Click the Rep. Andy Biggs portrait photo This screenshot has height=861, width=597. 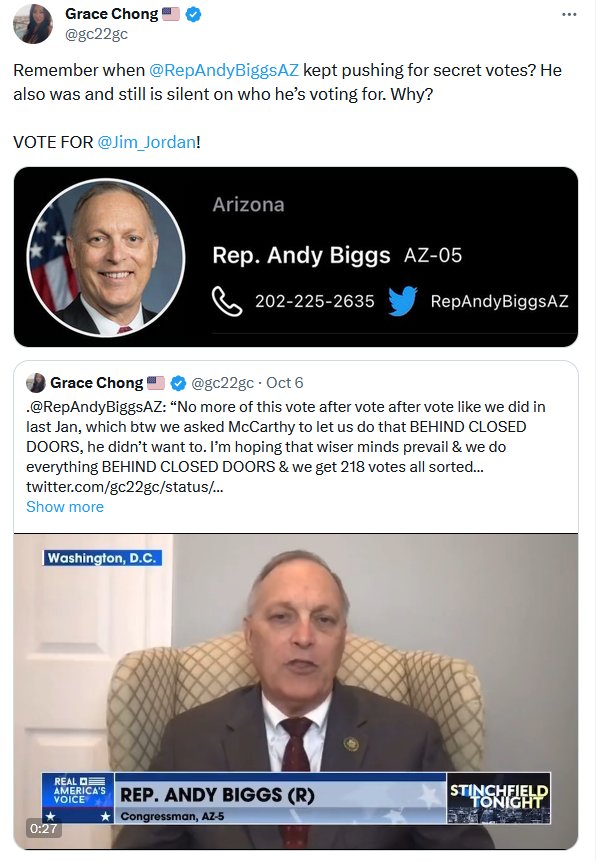coord(106,257)
